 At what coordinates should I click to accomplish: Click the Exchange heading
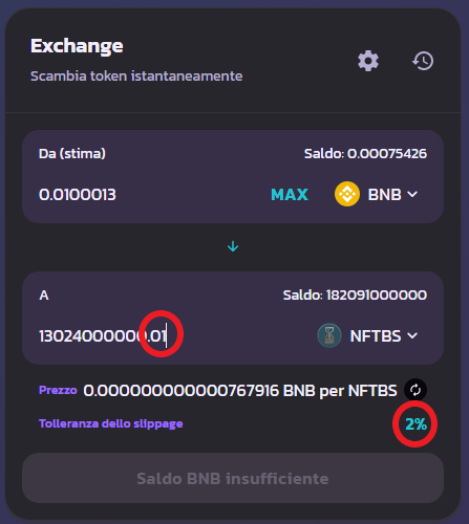[77, 46]
